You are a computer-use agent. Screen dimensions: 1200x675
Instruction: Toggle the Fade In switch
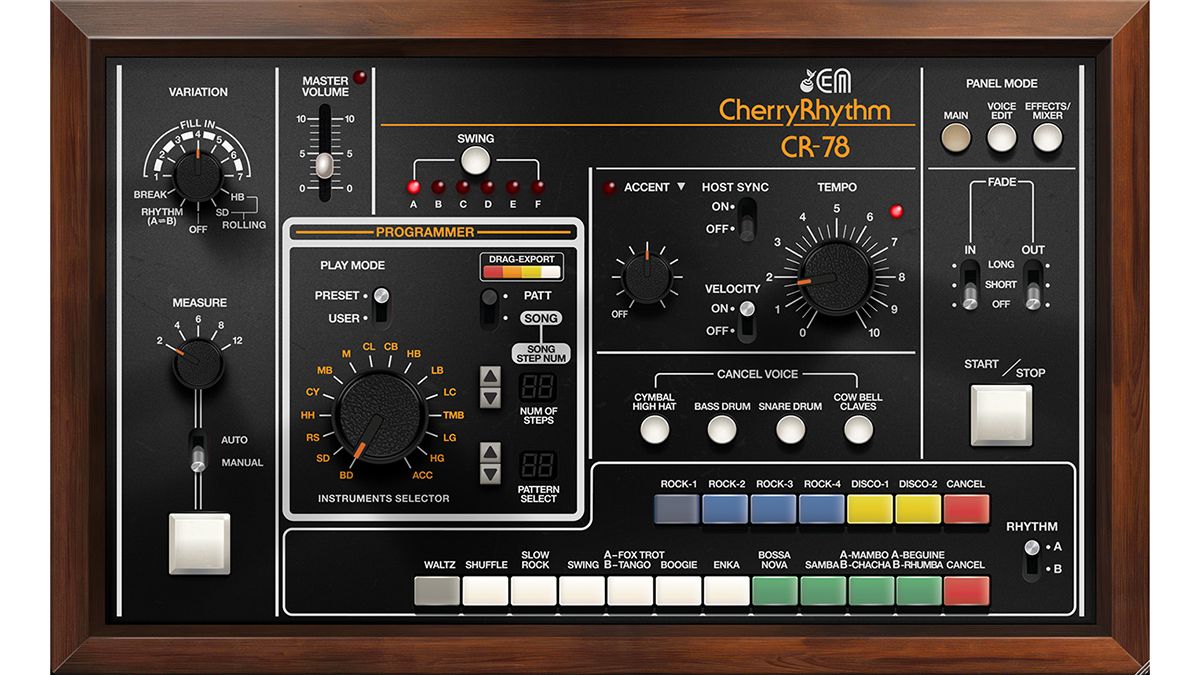[x=968, y=284]
